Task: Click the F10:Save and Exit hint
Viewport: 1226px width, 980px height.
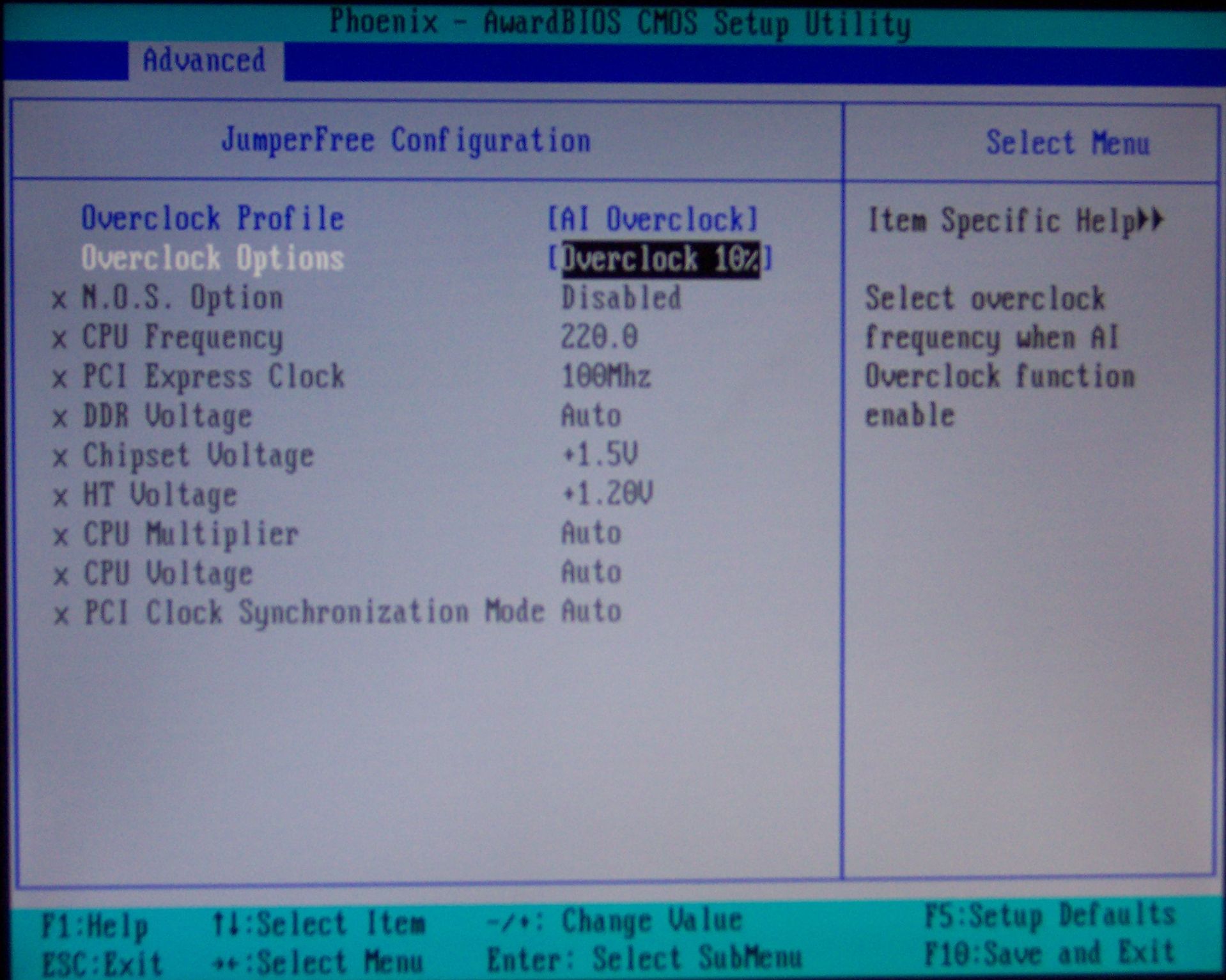Action: (1050, 953)
